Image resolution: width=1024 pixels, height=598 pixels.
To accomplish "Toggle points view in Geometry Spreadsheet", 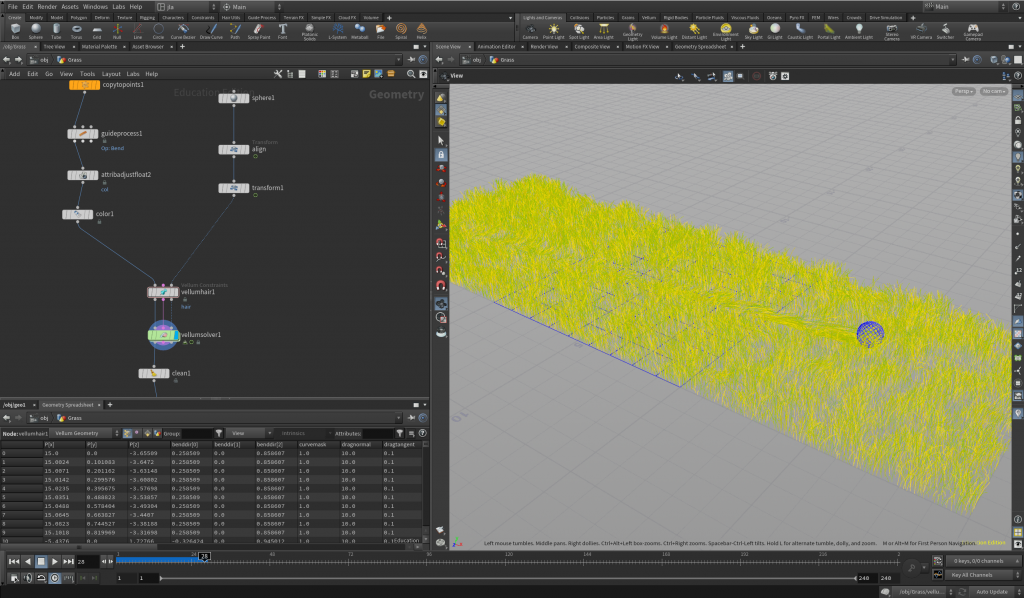I will pos(127,433).
